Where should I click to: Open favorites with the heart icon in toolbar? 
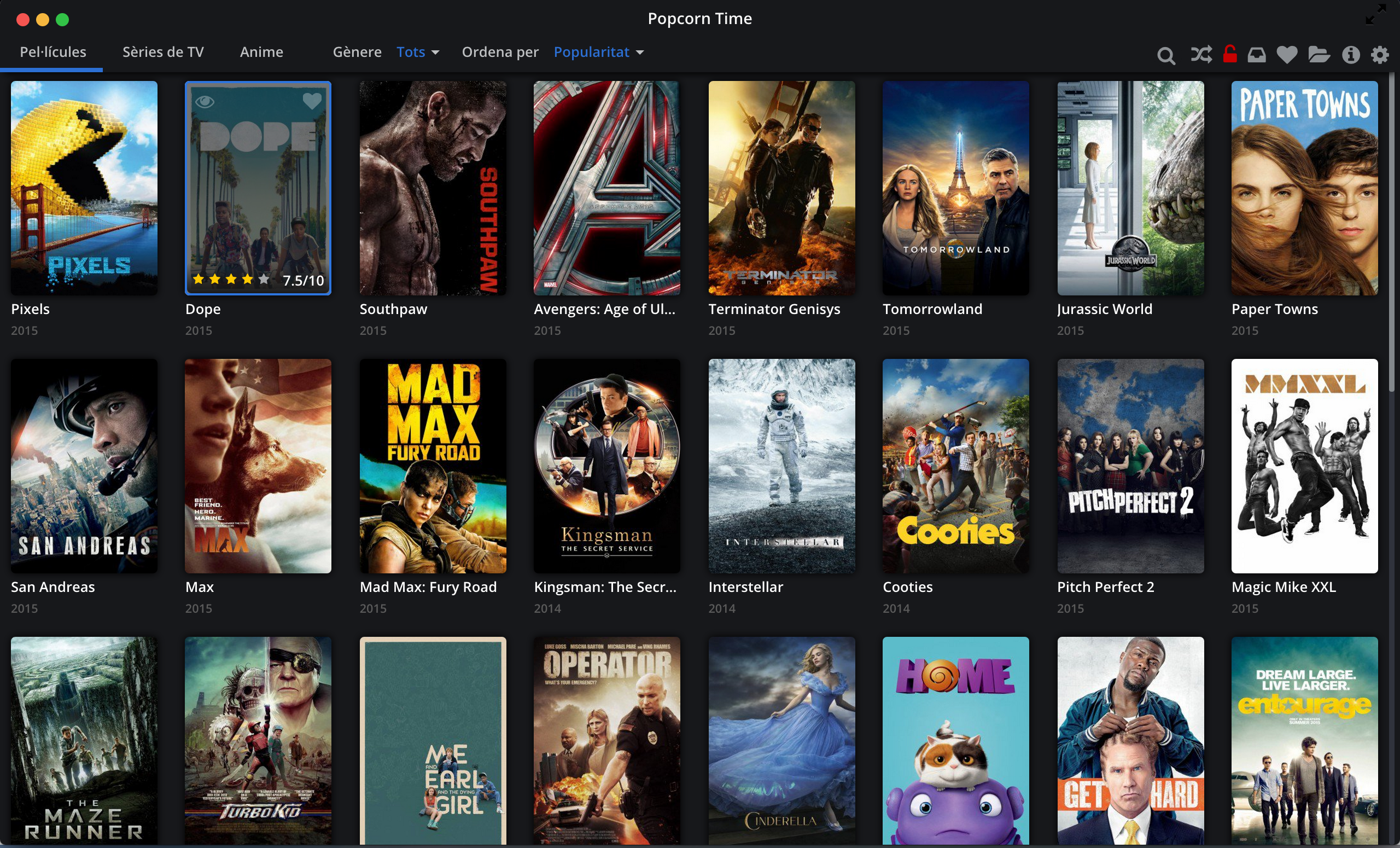(x=1287, y=55)
